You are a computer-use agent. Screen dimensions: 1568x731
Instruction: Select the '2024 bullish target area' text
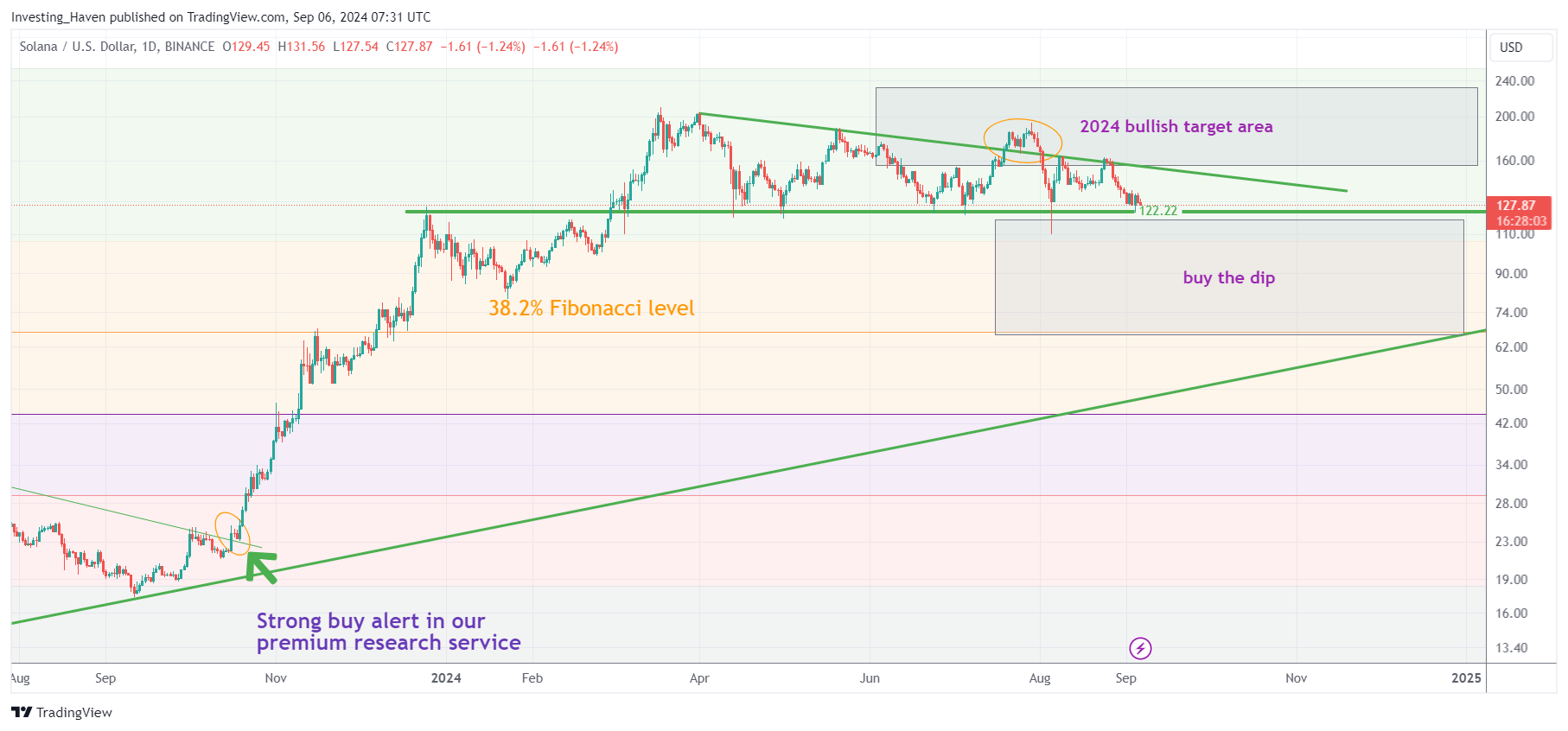pos(1176,126)
